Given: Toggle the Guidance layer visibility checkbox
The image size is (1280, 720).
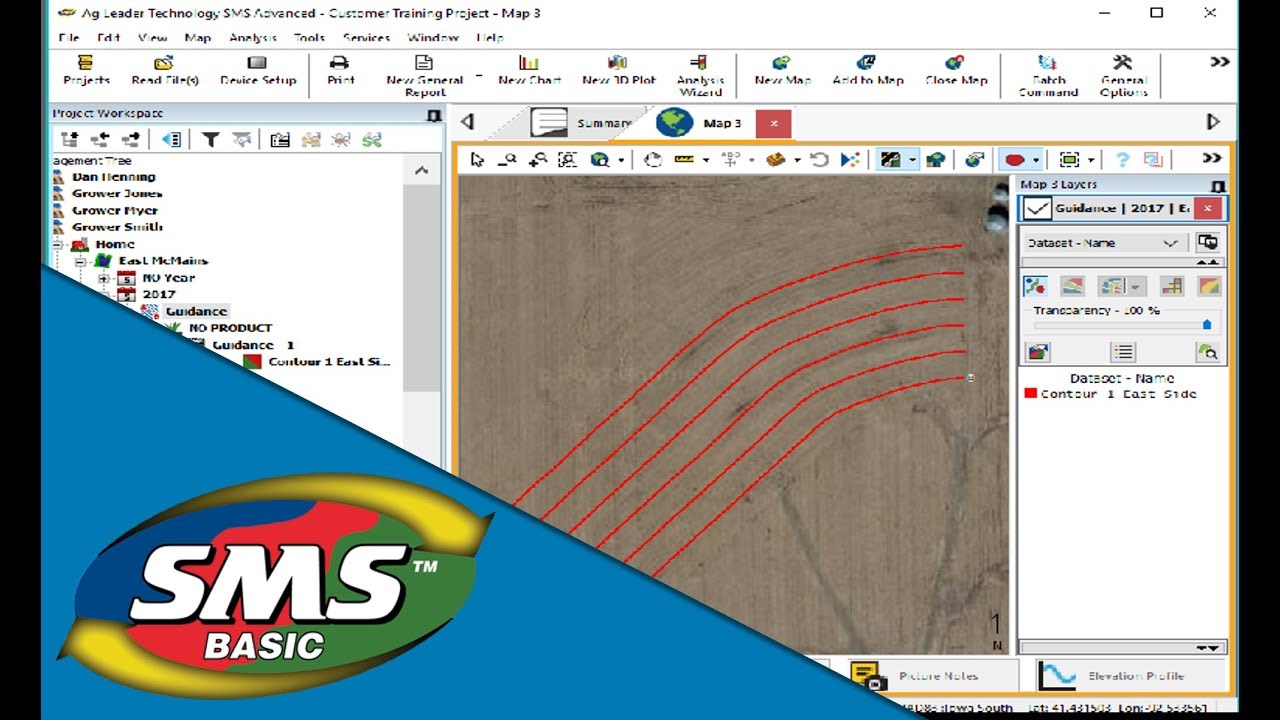Looking at the screenshot, I should [1037, 208].
